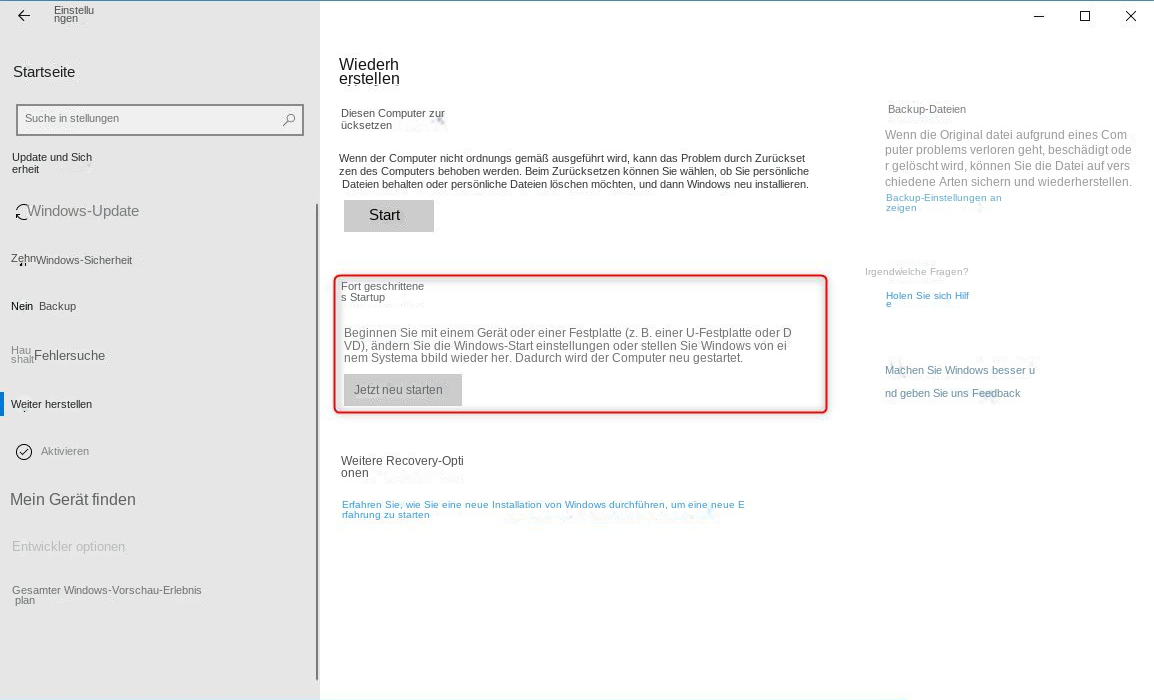
Task: Open Startseite home page
Action: [x=44, y=72]
